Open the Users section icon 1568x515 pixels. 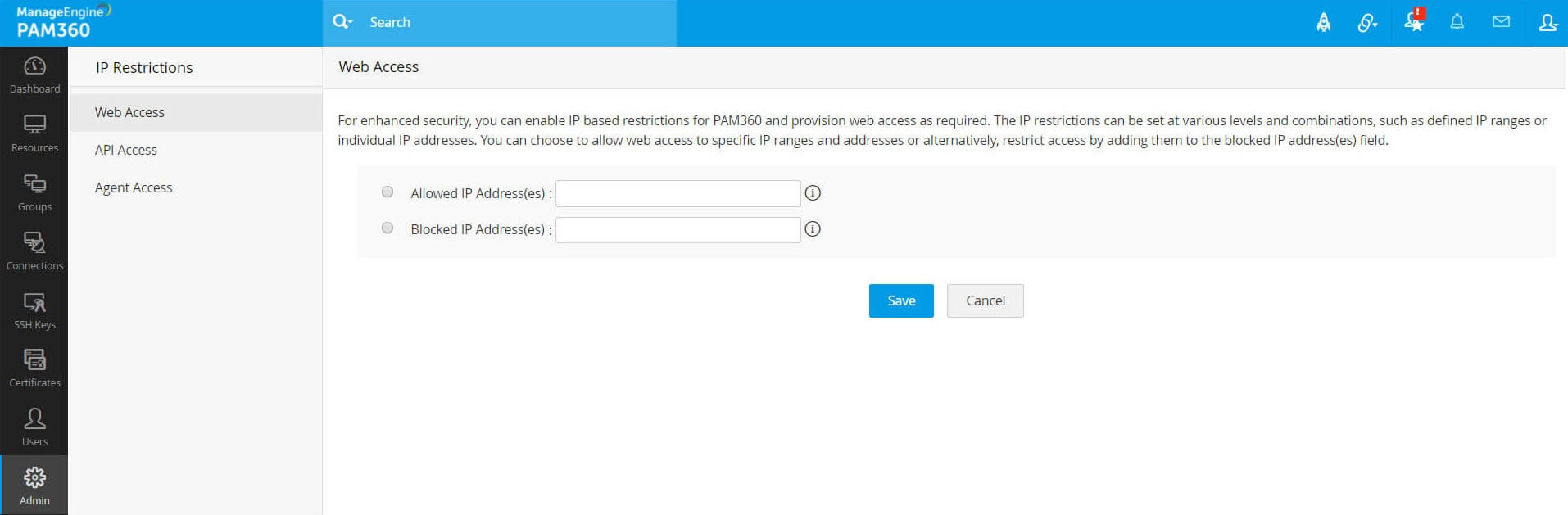pos(34,420)
